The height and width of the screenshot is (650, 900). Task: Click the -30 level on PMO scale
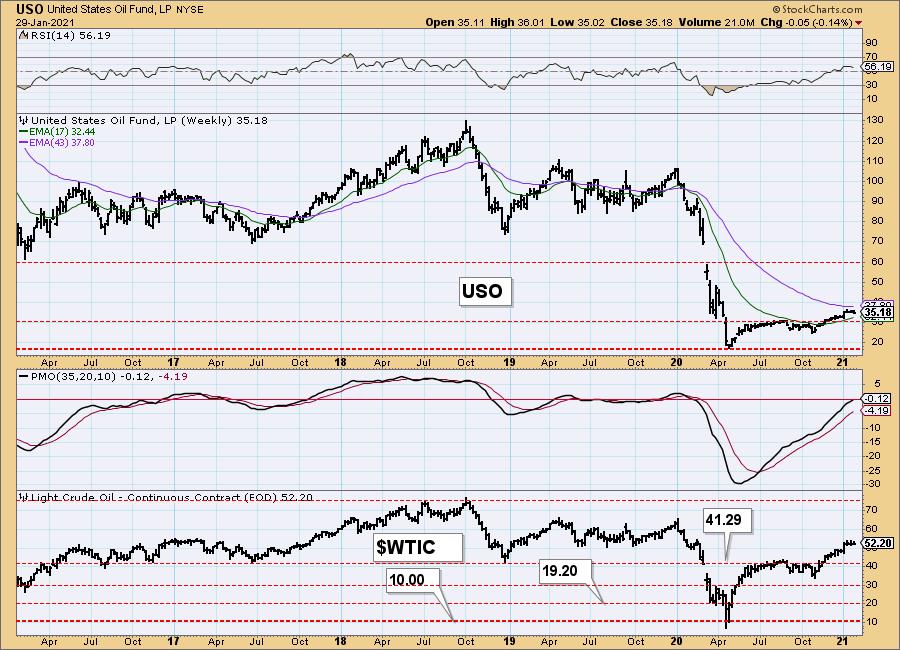[872, 484]
